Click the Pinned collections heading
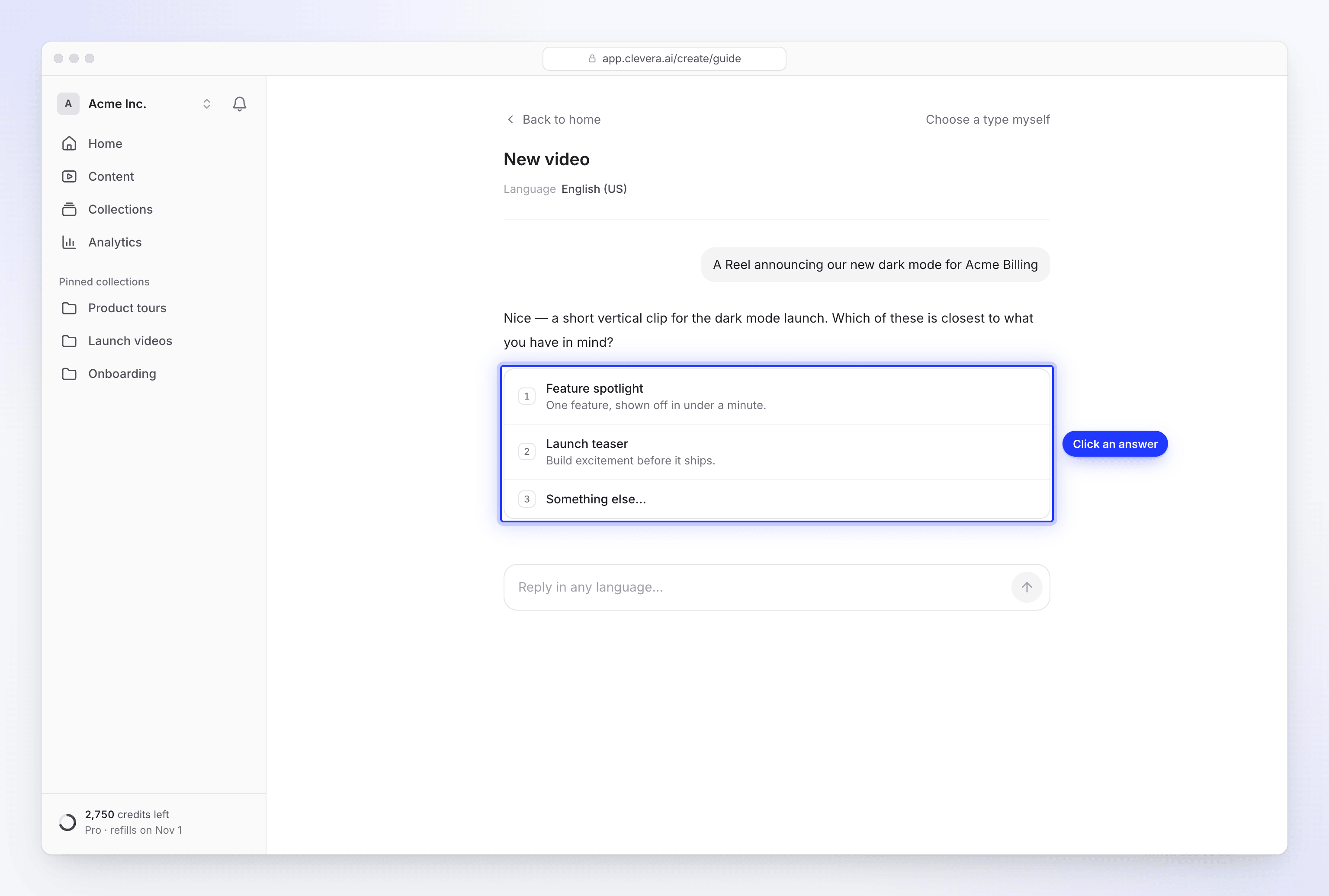Viewport: 1329px width, 896px height. [104, 282]
